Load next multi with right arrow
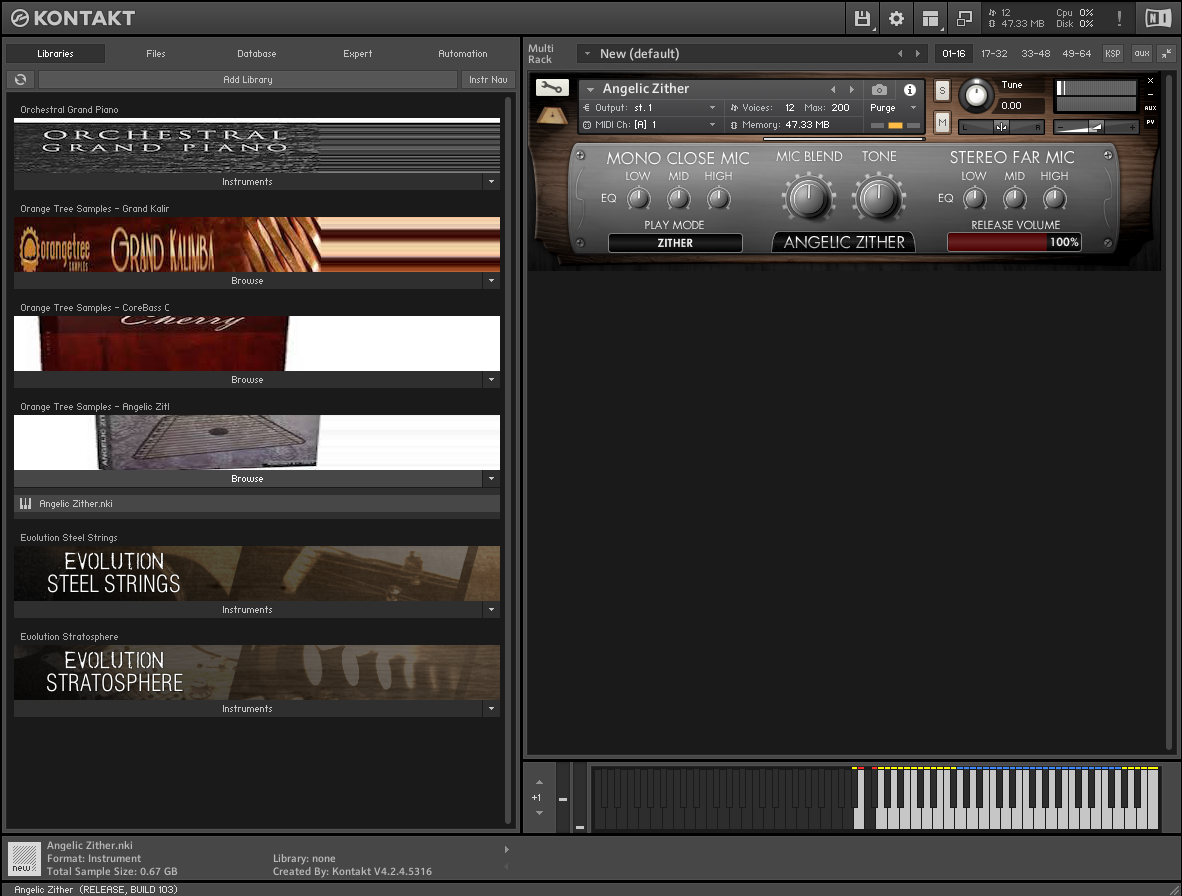Viewport: 1182px width, 896px height. 917,54
